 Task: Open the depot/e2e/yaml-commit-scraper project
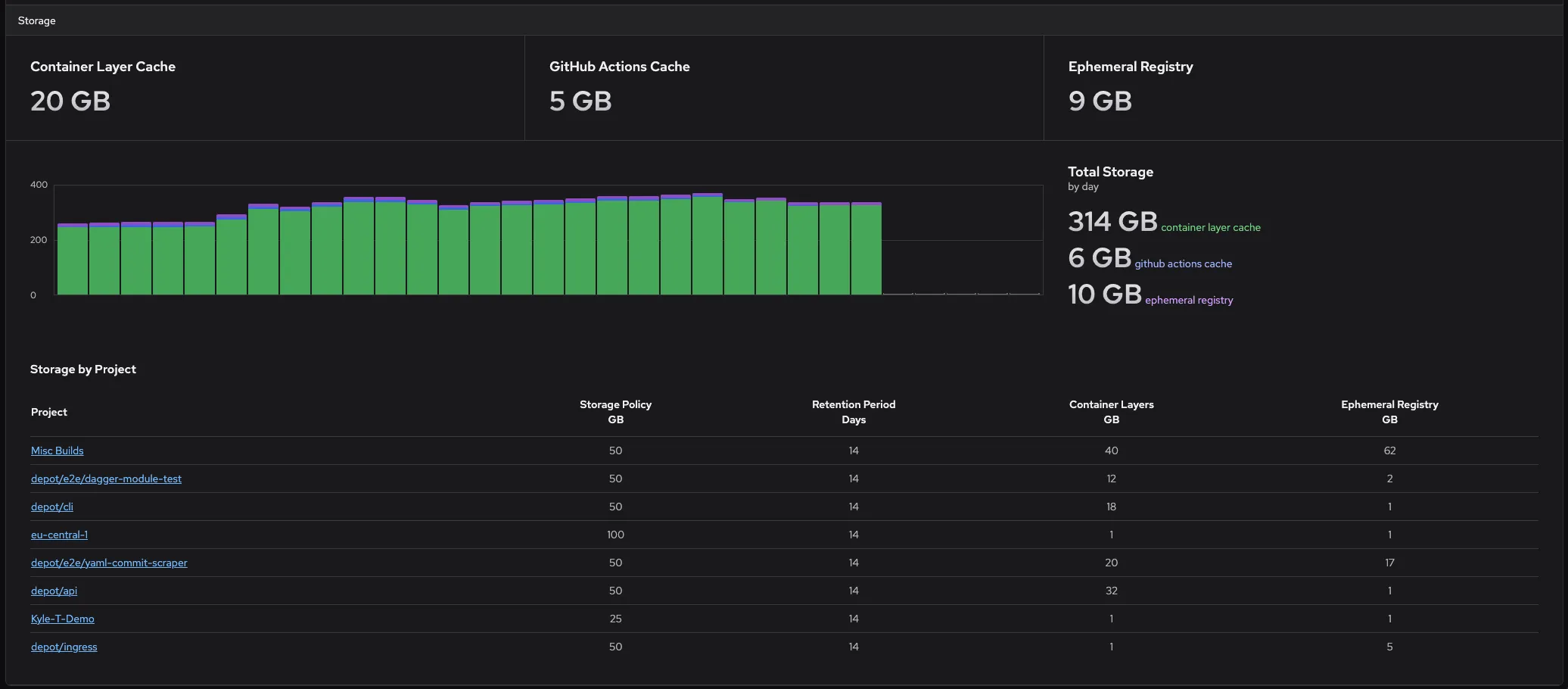(109, 563)
